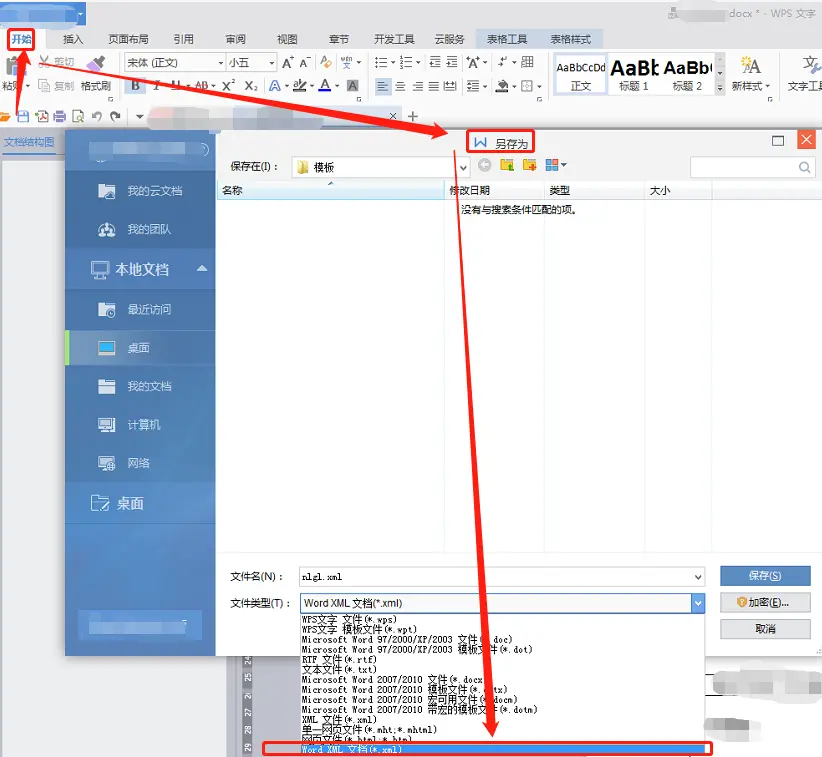The image size is (822, 757).
Task: Click the Cut scissors icon
Action: coord(45,62)
